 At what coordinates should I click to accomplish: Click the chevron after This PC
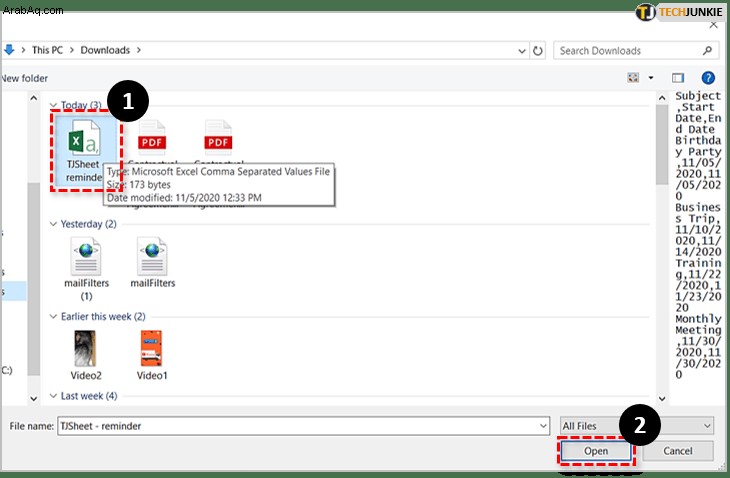(x=72, y=50)
